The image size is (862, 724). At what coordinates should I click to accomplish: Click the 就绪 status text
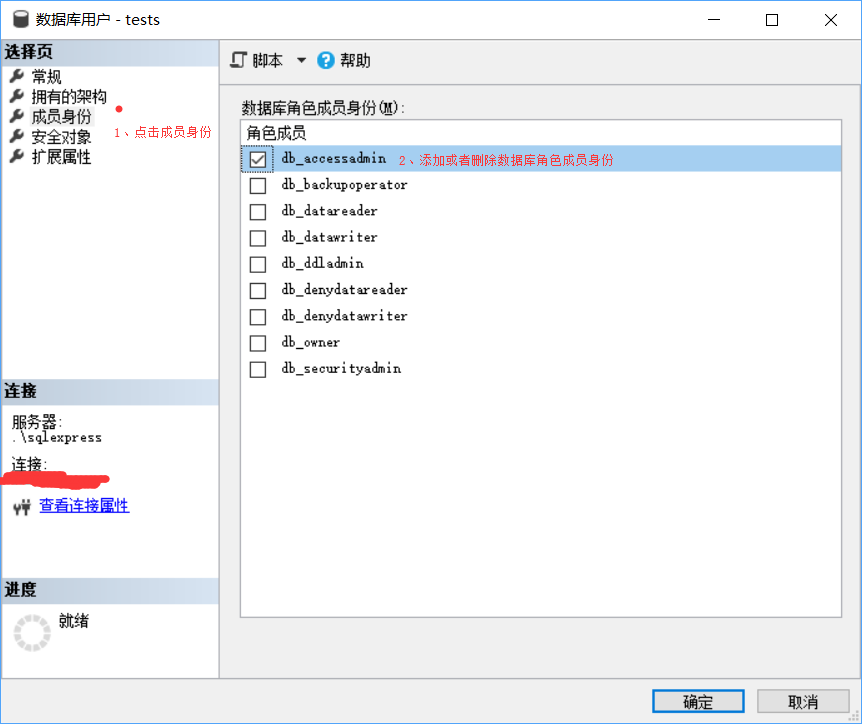point(74,621)
